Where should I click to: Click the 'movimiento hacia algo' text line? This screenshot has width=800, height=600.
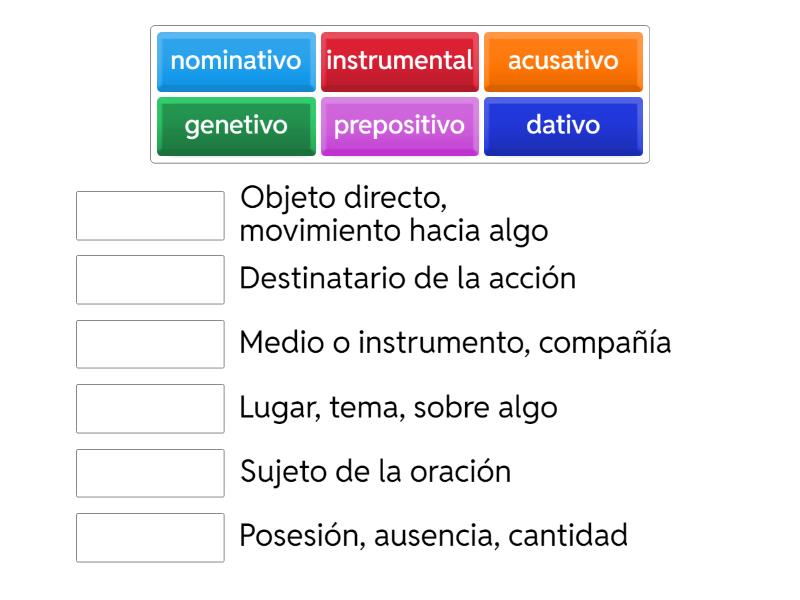coord(394,232)
